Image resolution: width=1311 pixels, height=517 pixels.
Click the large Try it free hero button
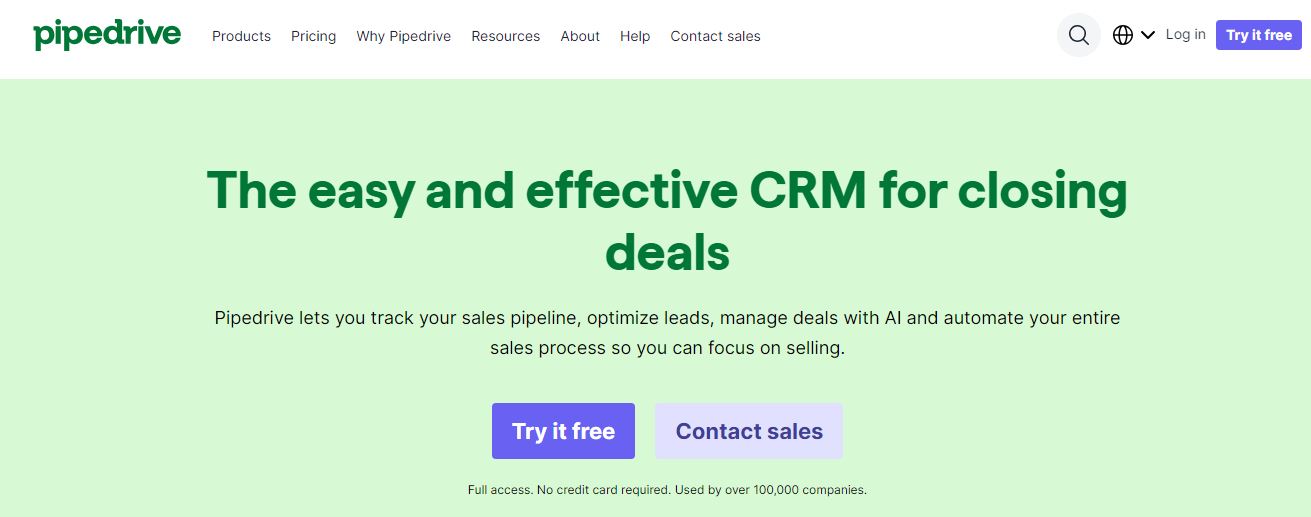click(563, 431)
